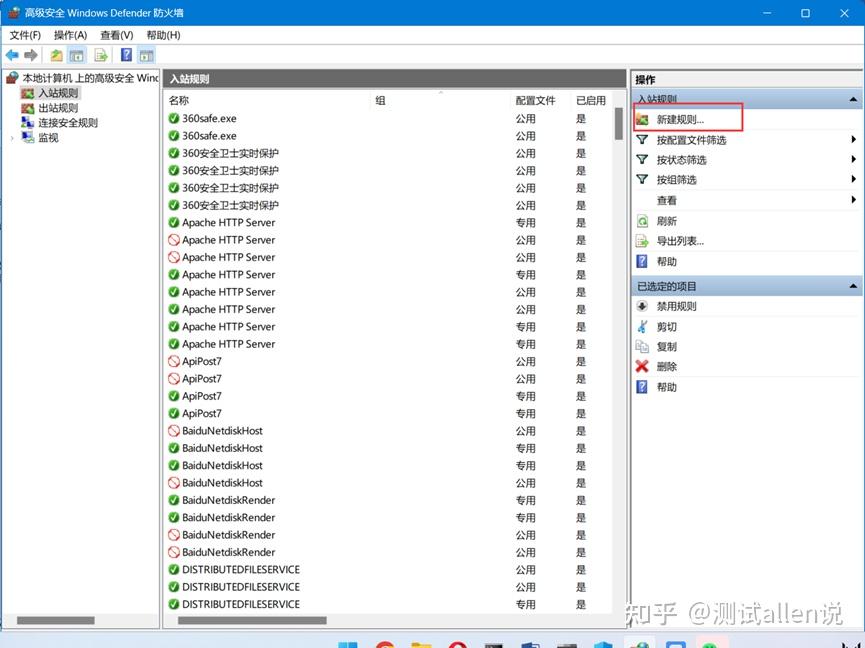The width and height of the screenshot is (865, 648).
Task: Open the 按配置文件筛选 submenu arrow
Action: click(853, 140)
